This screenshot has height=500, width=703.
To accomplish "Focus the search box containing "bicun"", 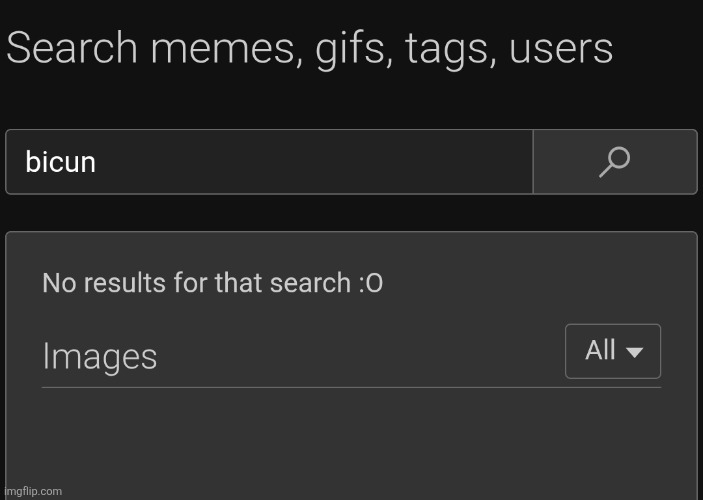I will (x=268, y=162).
